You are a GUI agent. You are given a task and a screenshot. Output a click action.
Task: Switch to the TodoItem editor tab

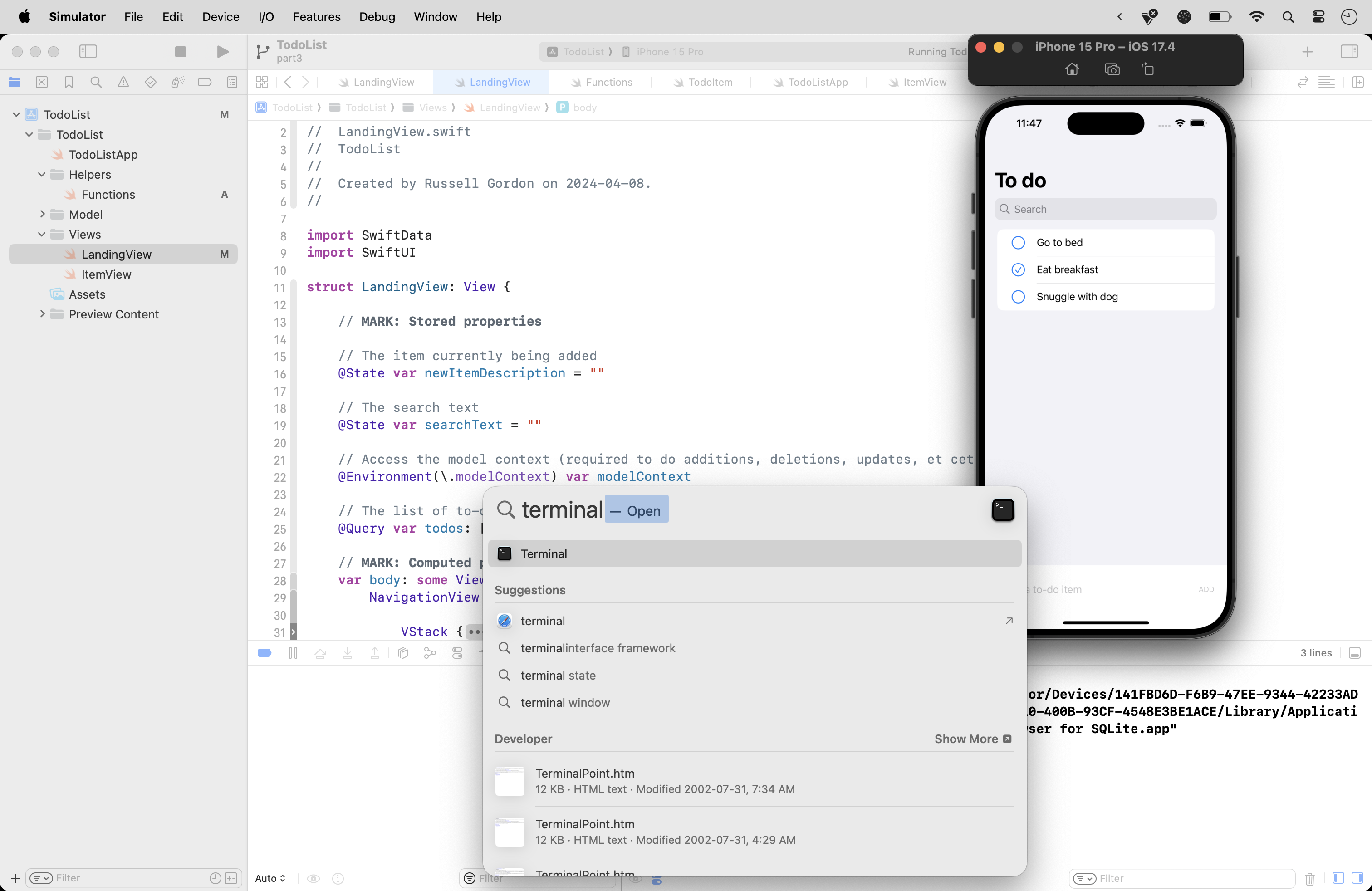pos(710,82)
